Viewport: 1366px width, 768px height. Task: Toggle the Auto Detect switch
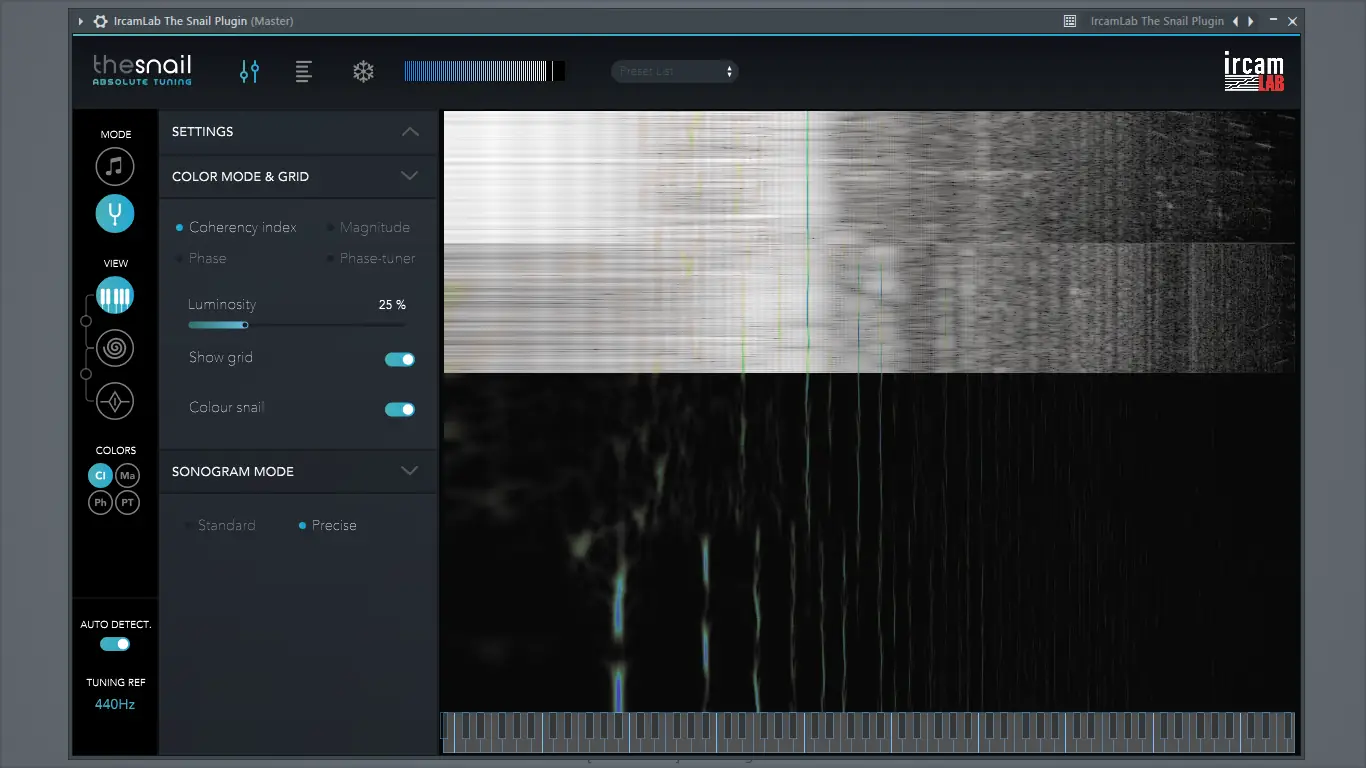tap(115, 644)
